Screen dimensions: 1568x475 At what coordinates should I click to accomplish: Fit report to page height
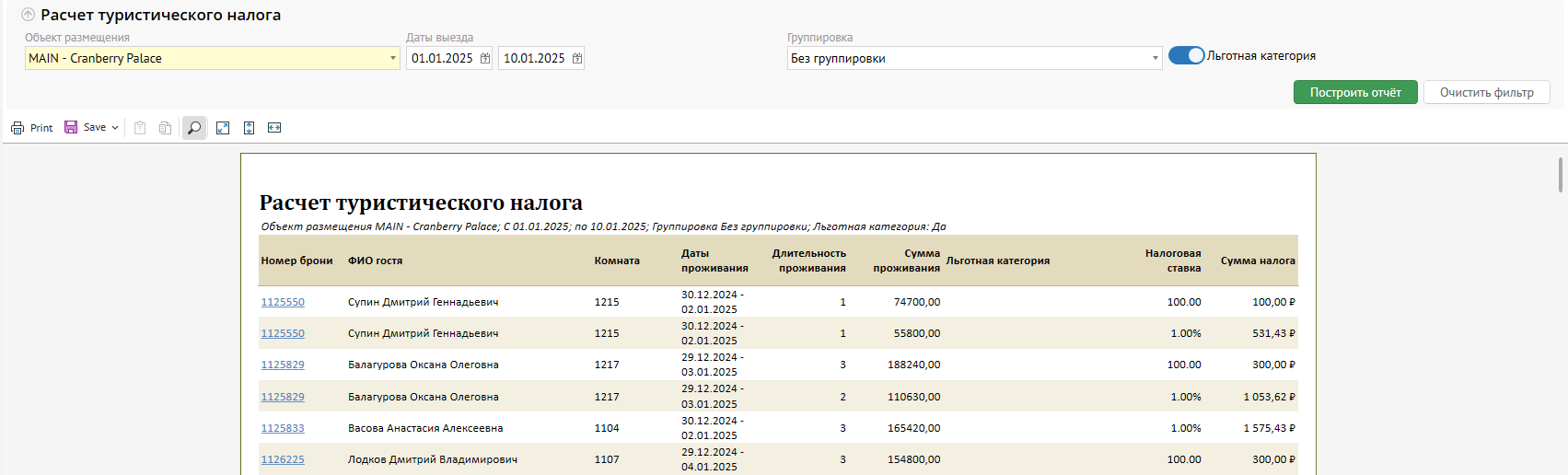coord(249,128)
